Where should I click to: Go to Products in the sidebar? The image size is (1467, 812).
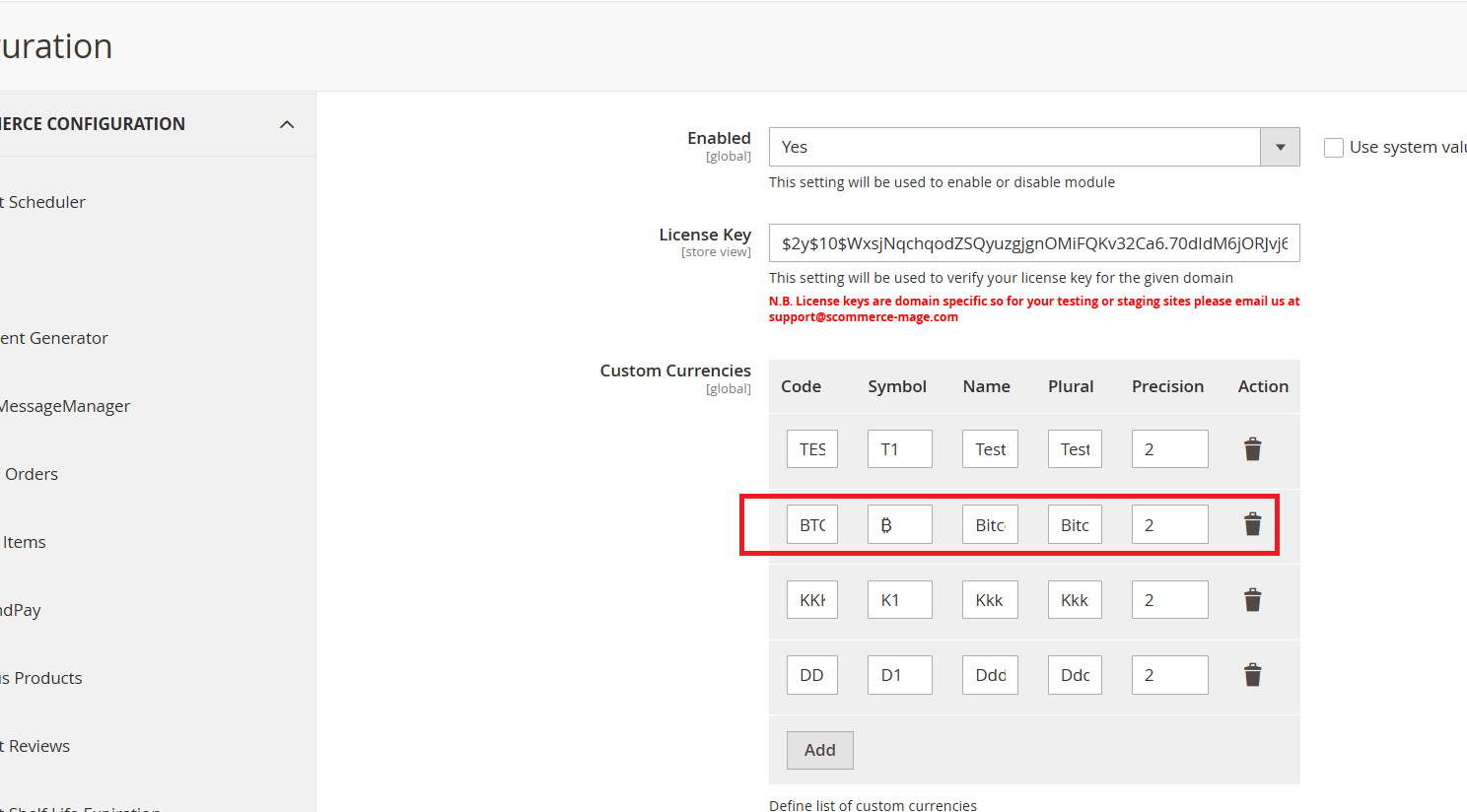coord(46,678)
